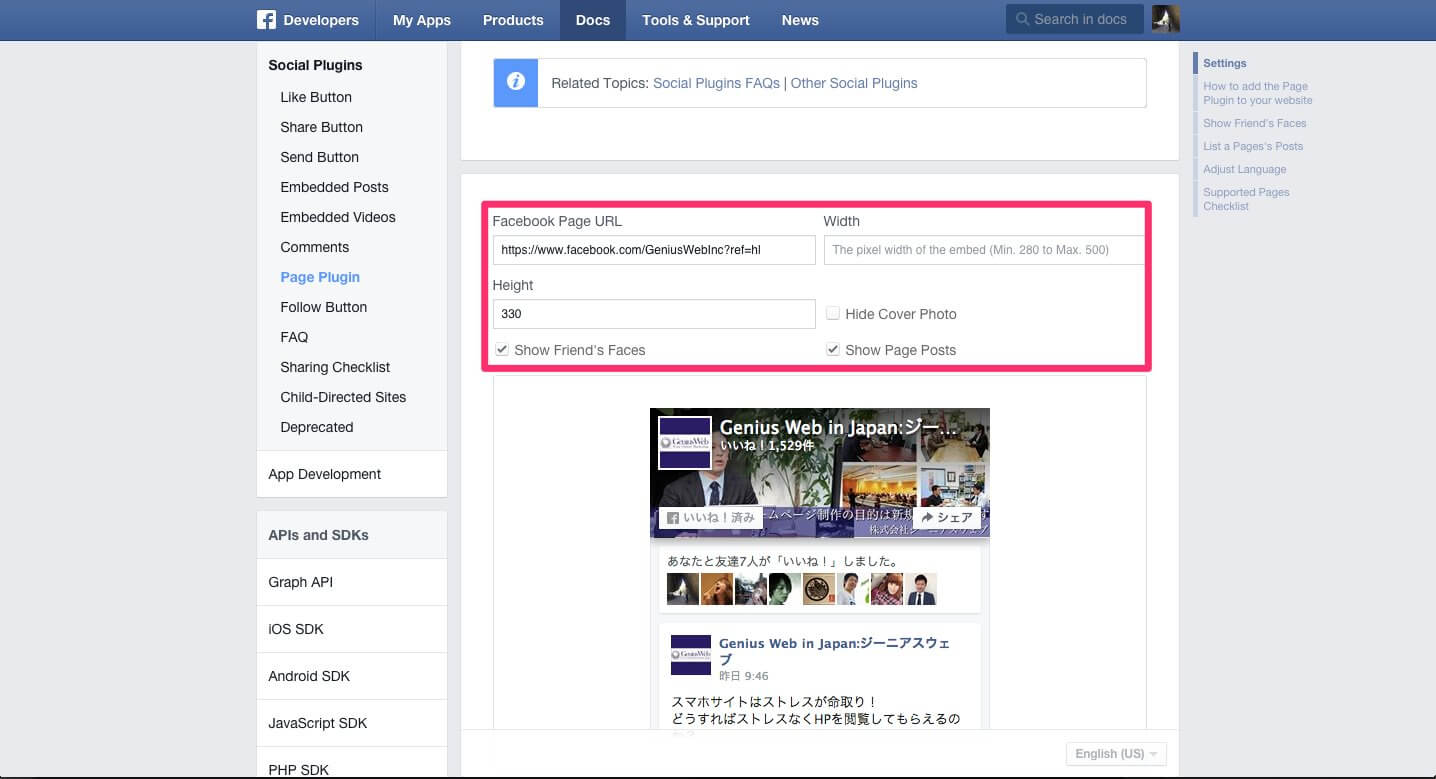
Task: Toggle the Show Page Posts checkbox
Action: click(833, 350)
